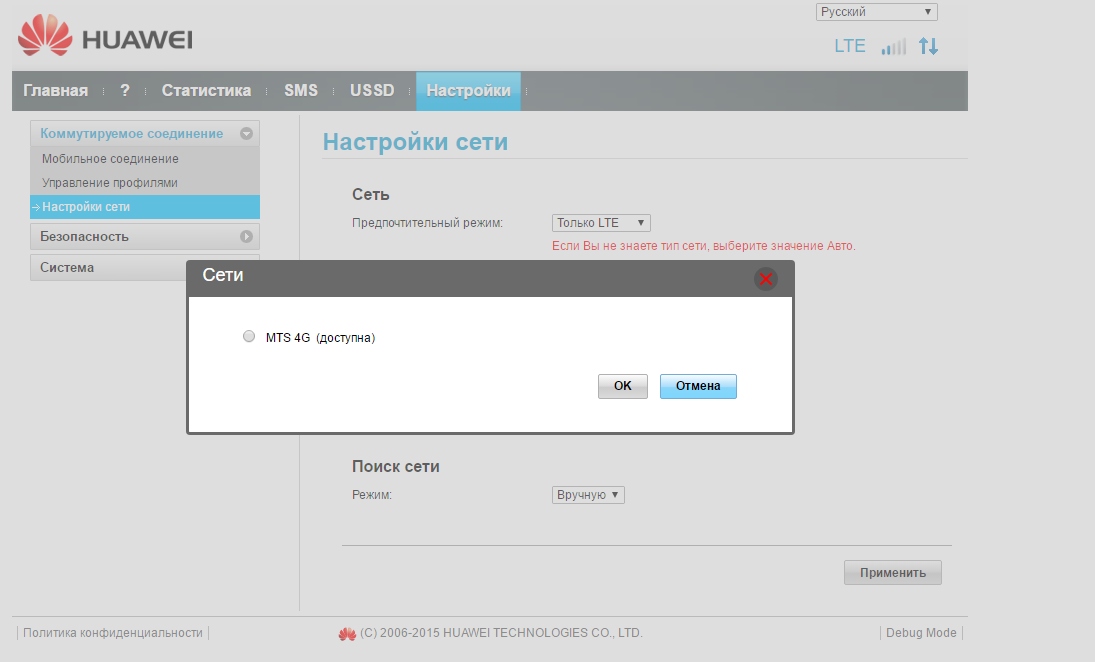The image size is (1095, 662).
Task: Click the Применить button
Action: click(x=893, y=573)
